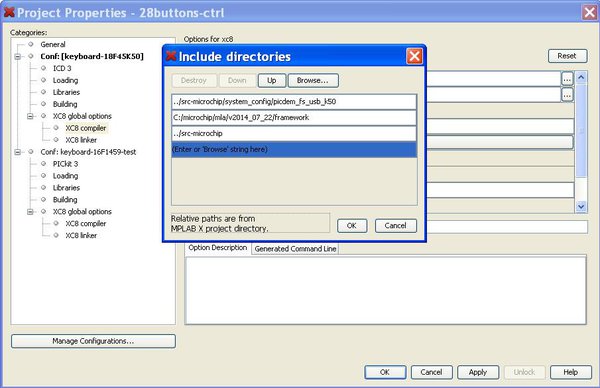Select XC8 linker under keyboard-18F45K50
This screenshot has height=388, width=600.
(x=81, y=140)
